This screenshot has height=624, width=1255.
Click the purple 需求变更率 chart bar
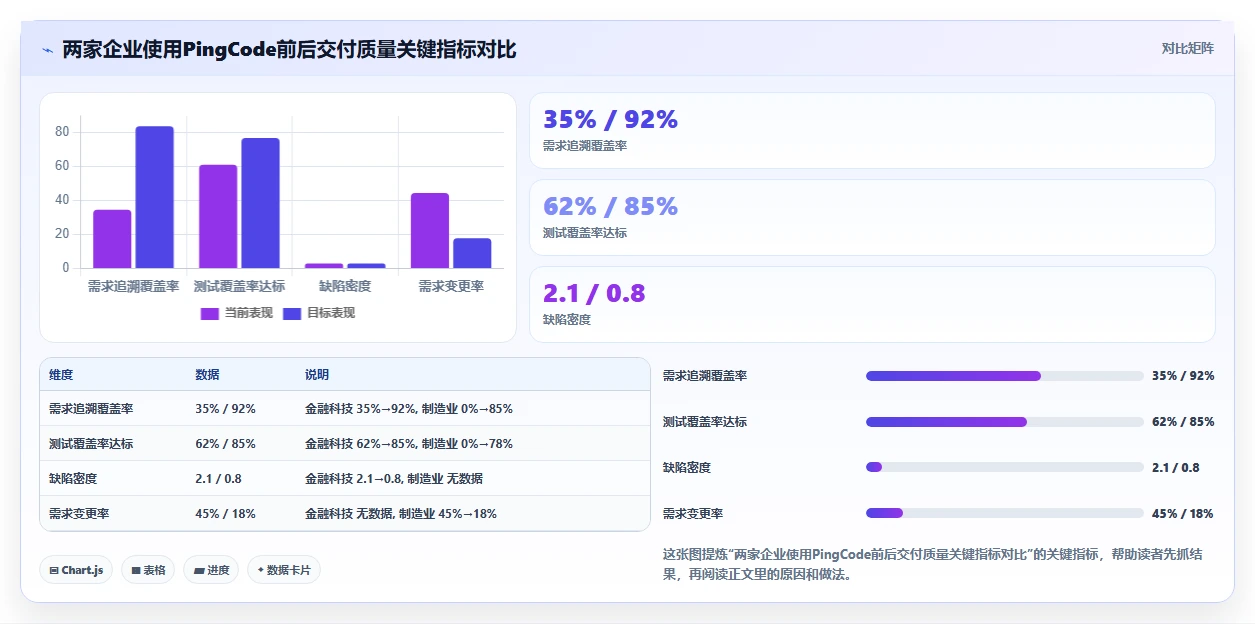click(x=430, y=230)
